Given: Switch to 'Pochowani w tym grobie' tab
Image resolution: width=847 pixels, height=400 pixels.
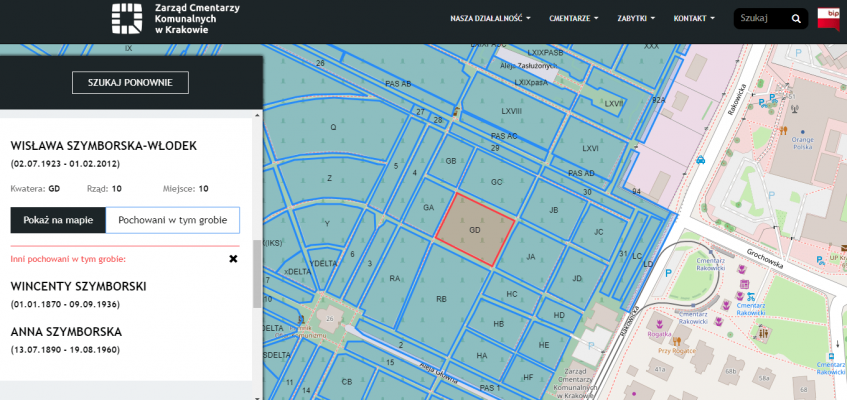Looking at the screenshot, I should tap(173, 220).
